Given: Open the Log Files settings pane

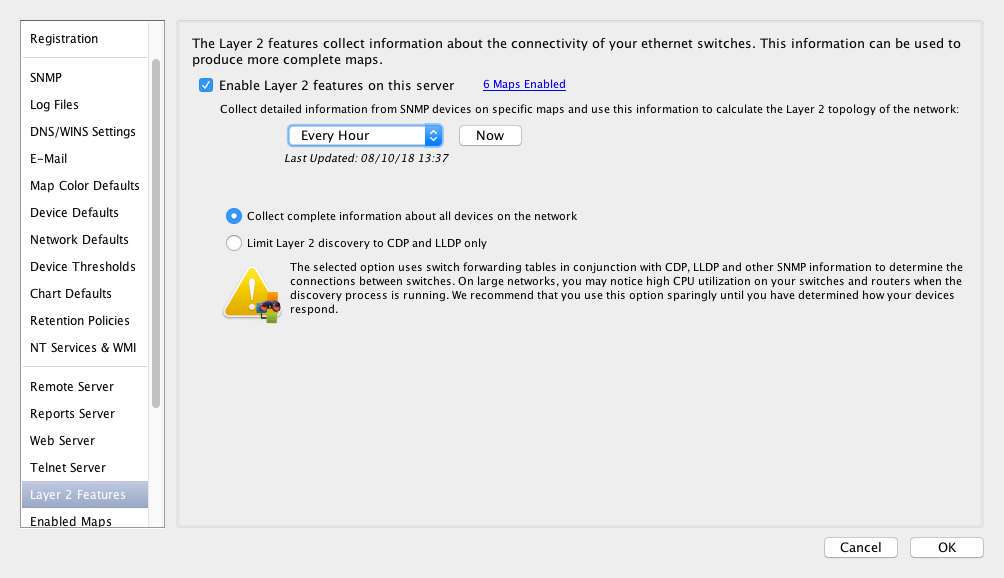Looking at the screenshot, I should (54, 105).
